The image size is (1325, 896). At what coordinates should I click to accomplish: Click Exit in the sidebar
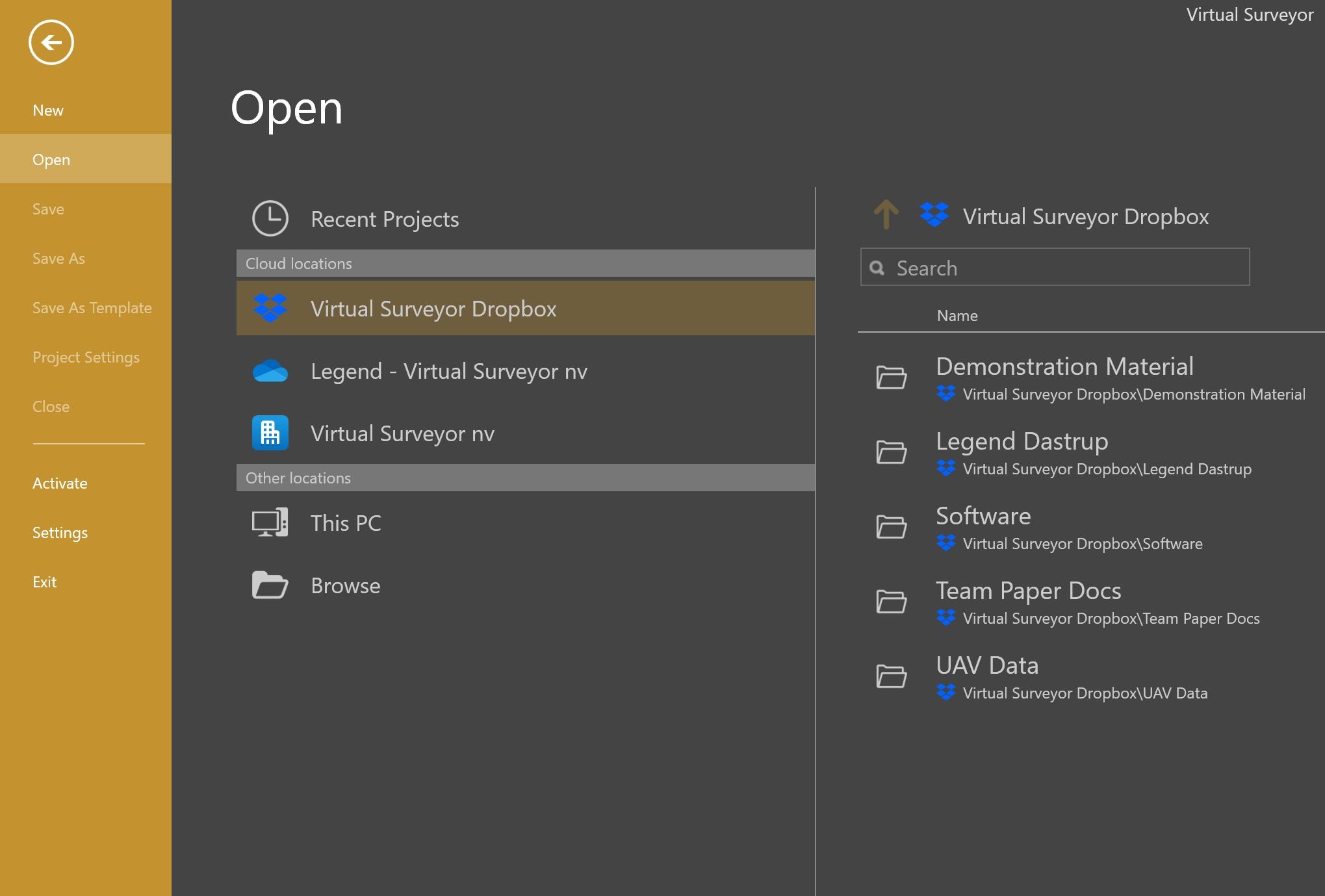(x=44, y=582)
